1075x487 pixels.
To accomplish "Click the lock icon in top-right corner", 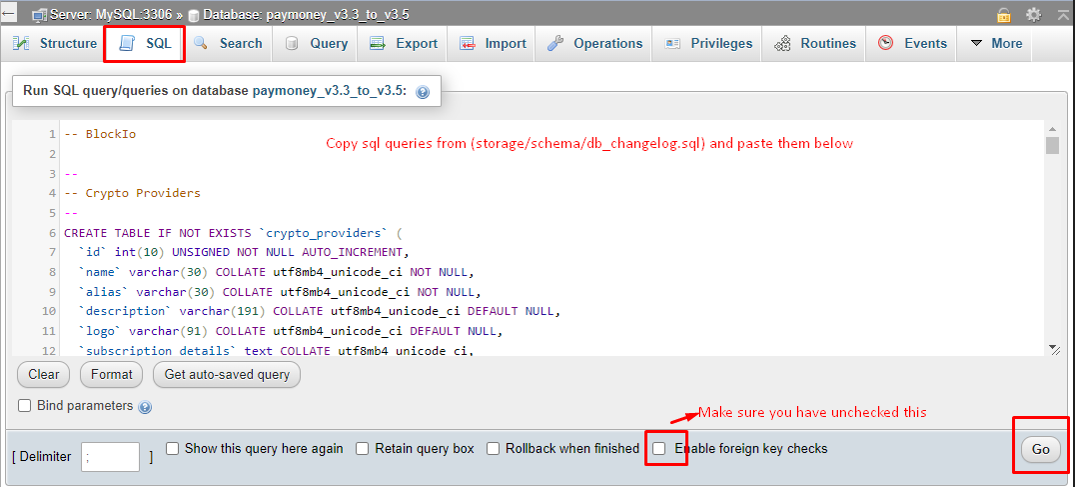I will coord(1004,15).
